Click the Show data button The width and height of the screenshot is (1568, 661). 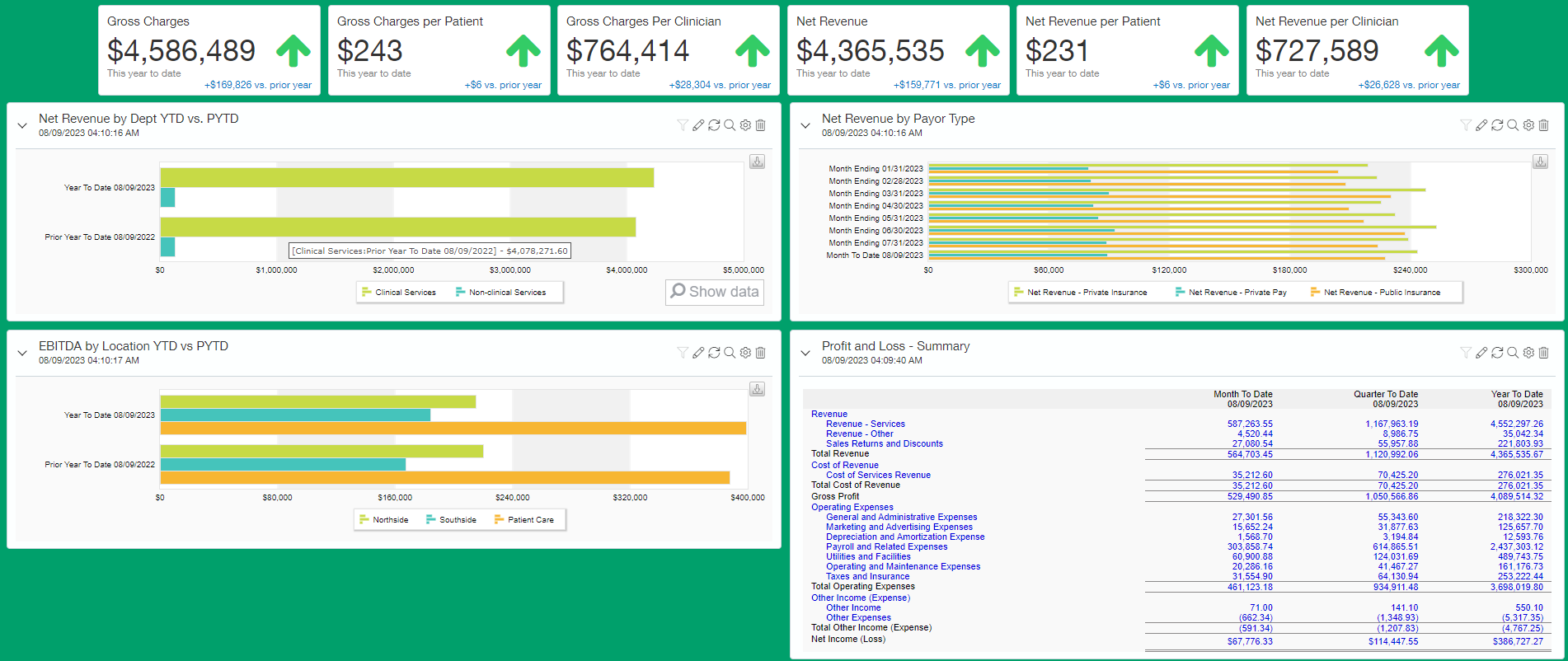coord(715,292)
